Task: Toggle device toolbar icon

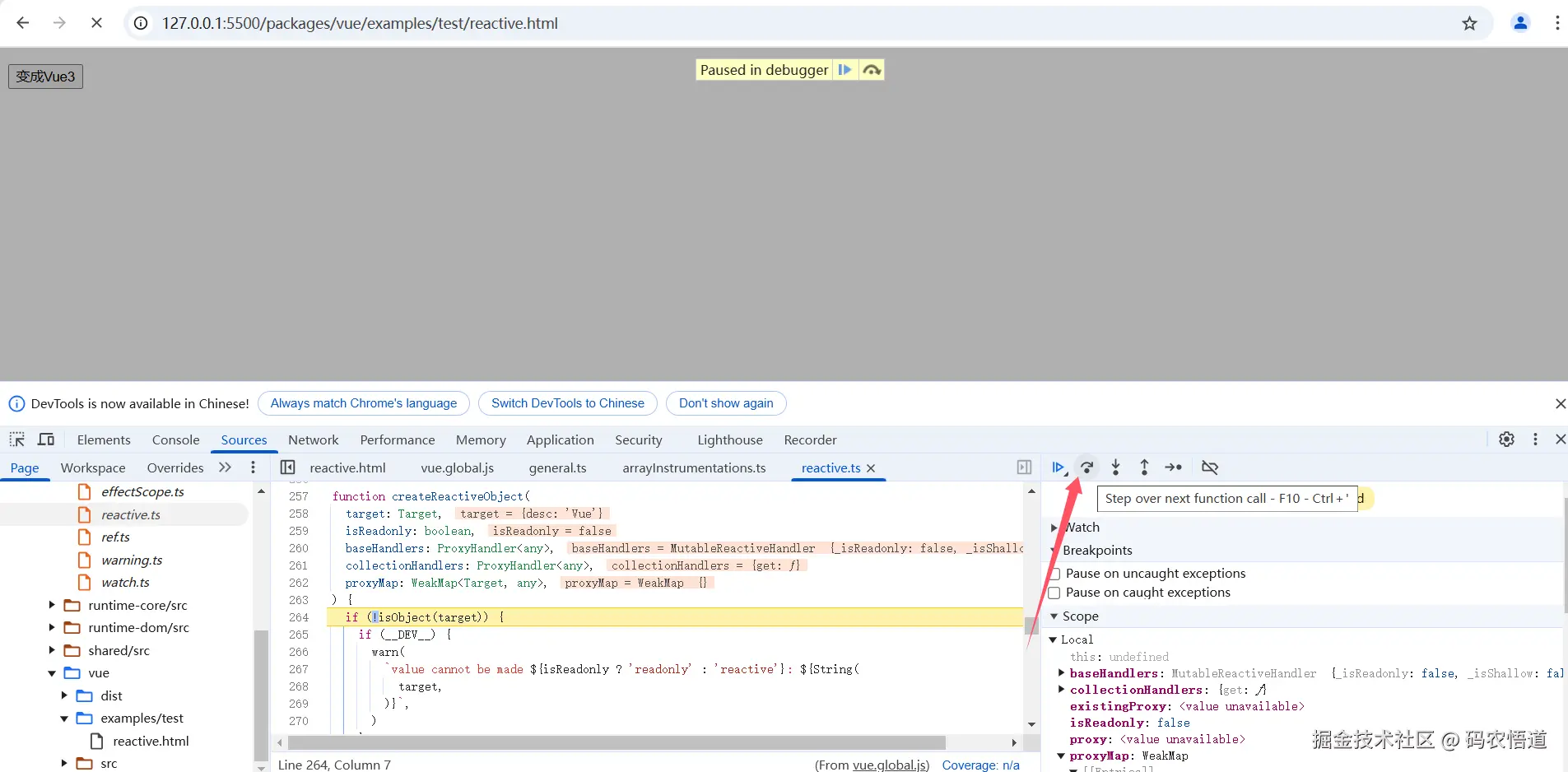Action: tap(46, 439)
